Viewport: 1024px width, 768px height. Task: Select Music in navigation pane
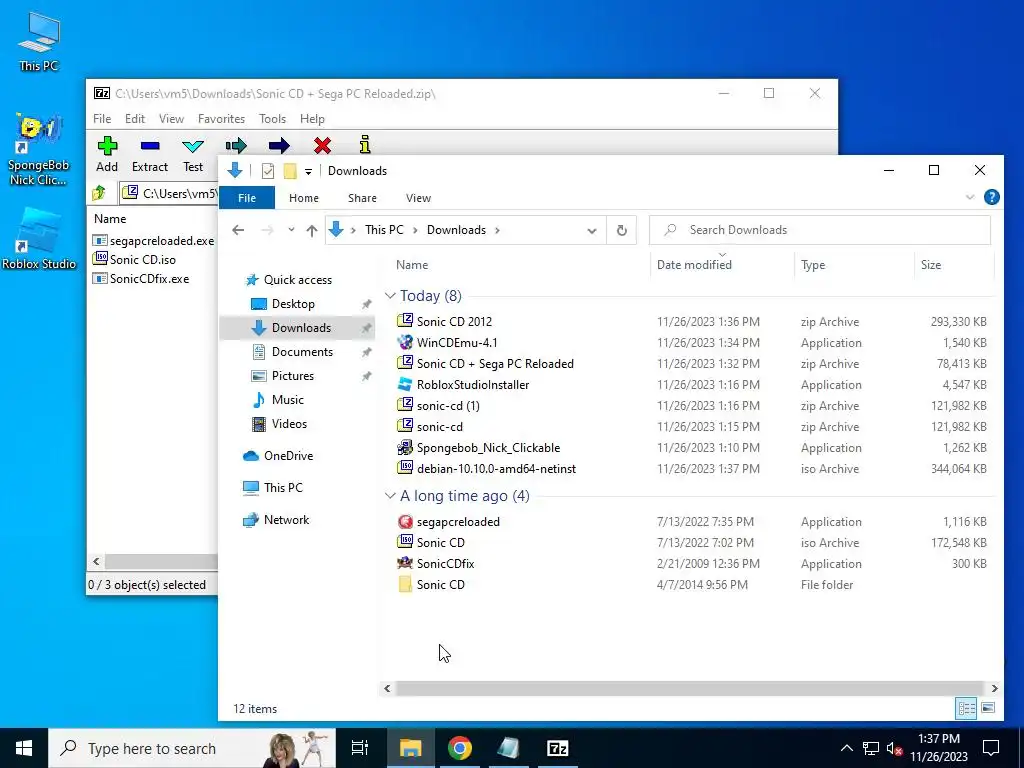point(287,400)
